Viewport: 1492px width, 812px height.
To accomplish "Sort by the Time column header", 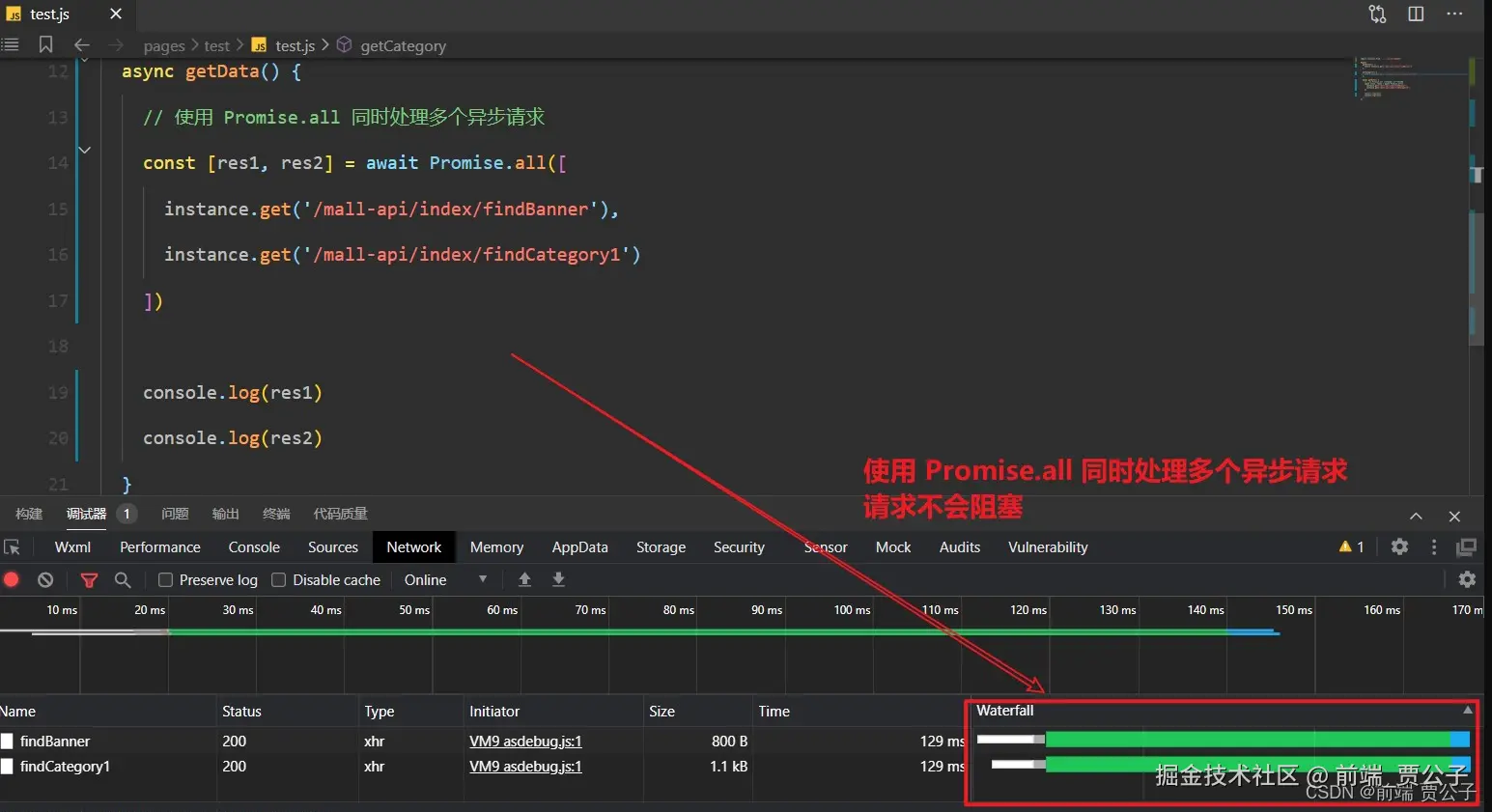I will pos(859,712).
